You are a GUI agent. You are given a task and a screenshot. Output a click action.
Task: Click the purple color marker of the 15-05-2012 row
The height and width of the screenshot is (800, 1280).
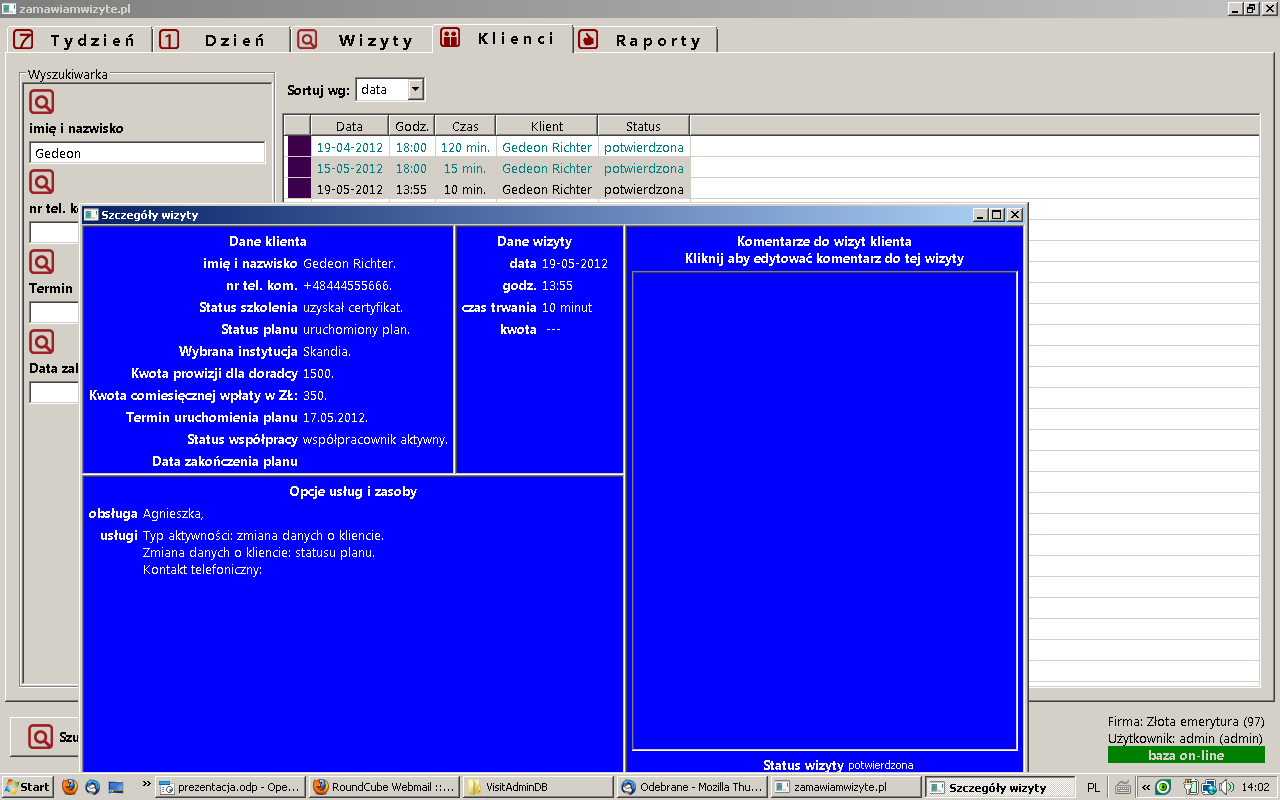coord(299,168)
